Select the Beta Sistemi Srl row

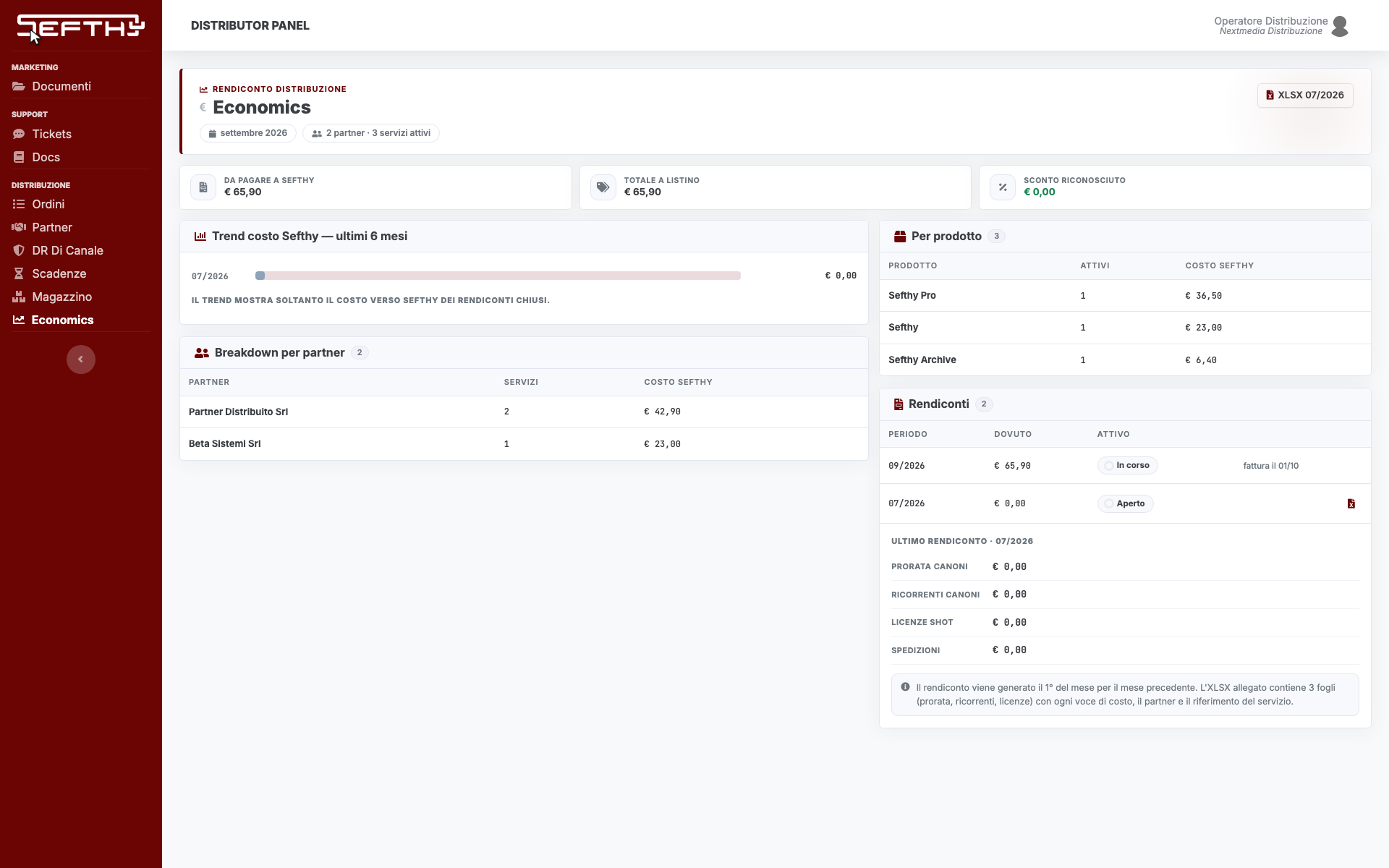[524, 444]
